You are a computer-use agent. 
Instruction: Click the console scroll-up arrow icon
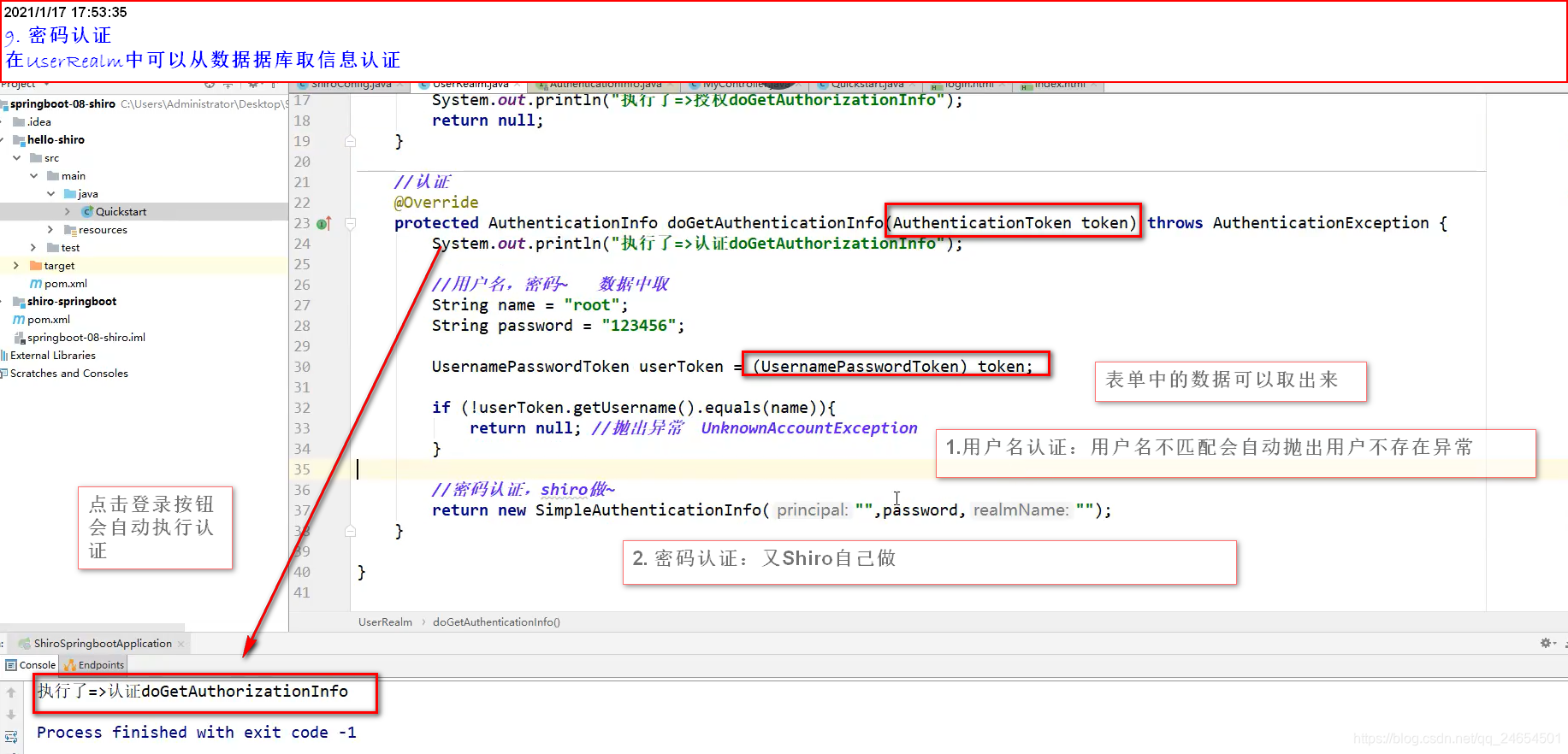click(11, 692)
